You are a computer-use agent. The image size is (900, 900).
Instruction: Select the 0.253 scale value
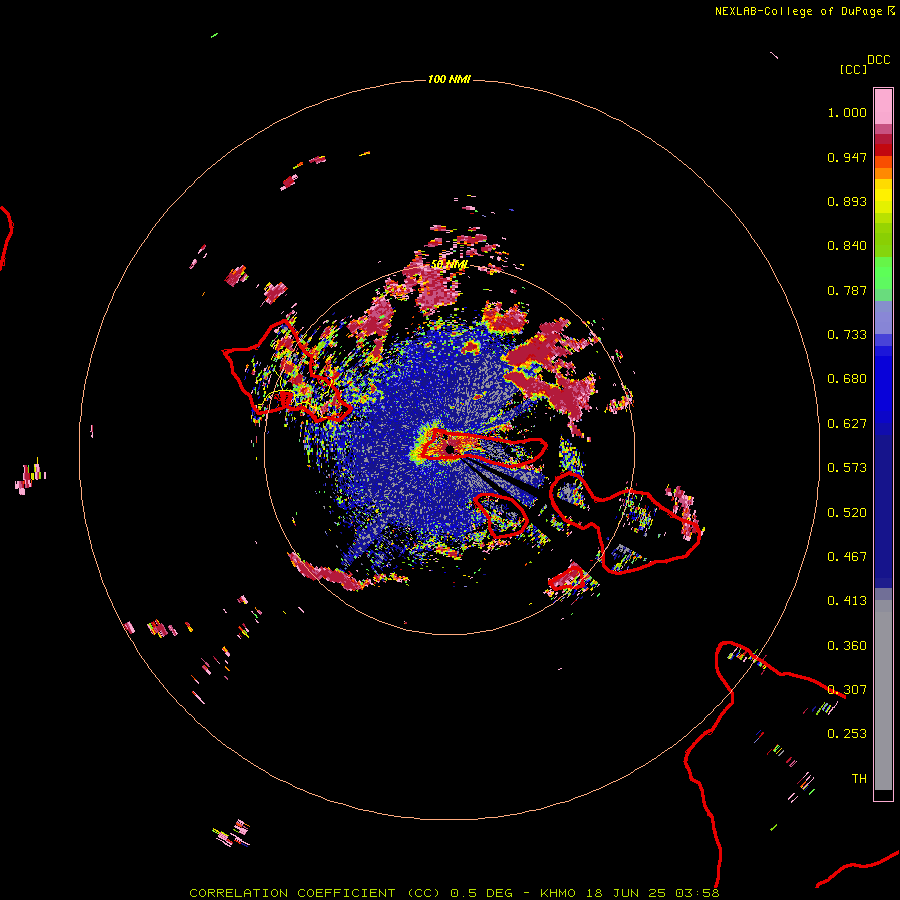847,734
